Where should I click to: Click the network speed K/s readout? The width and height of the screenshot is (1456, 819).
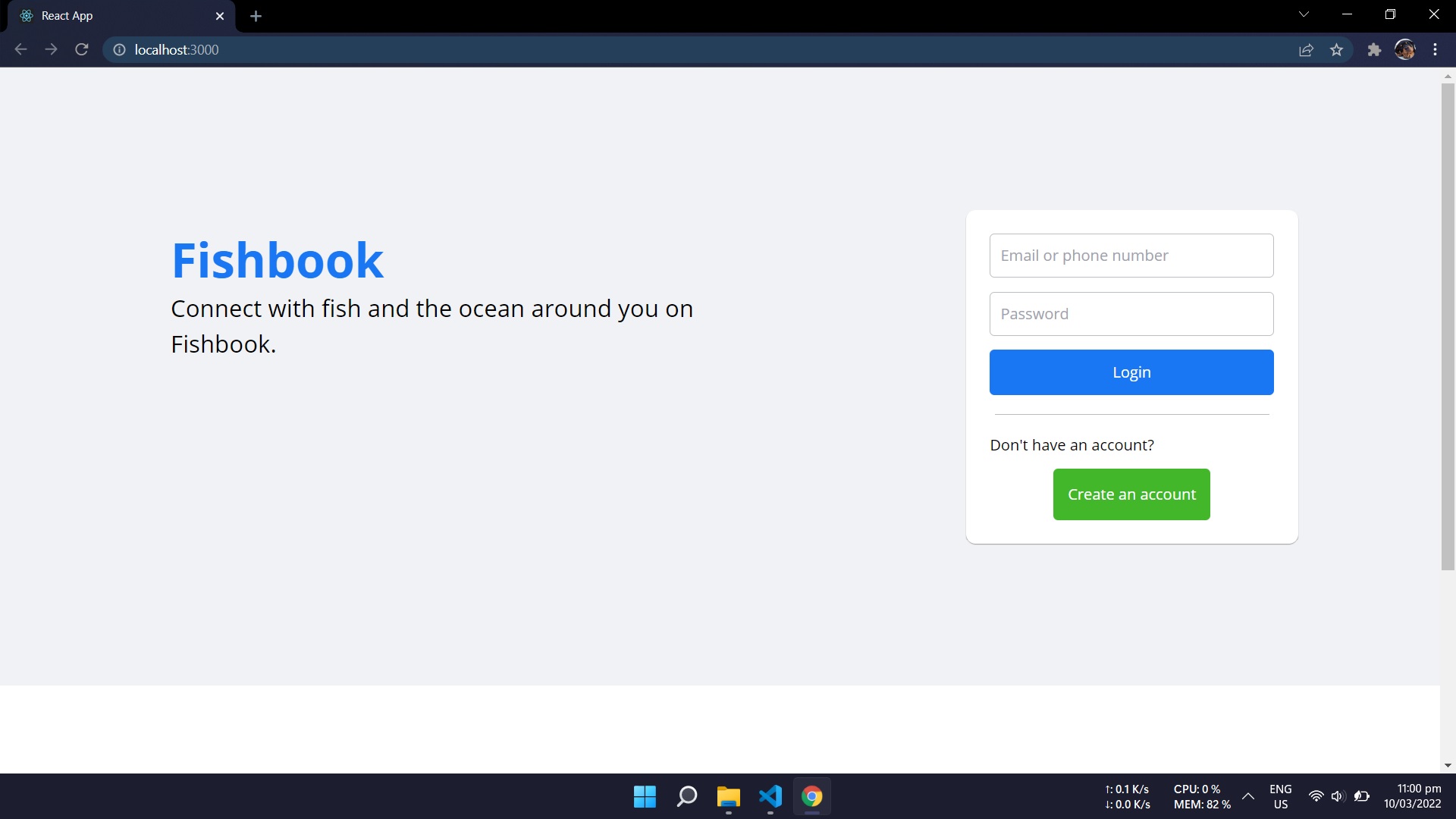tap(1127, 796)
